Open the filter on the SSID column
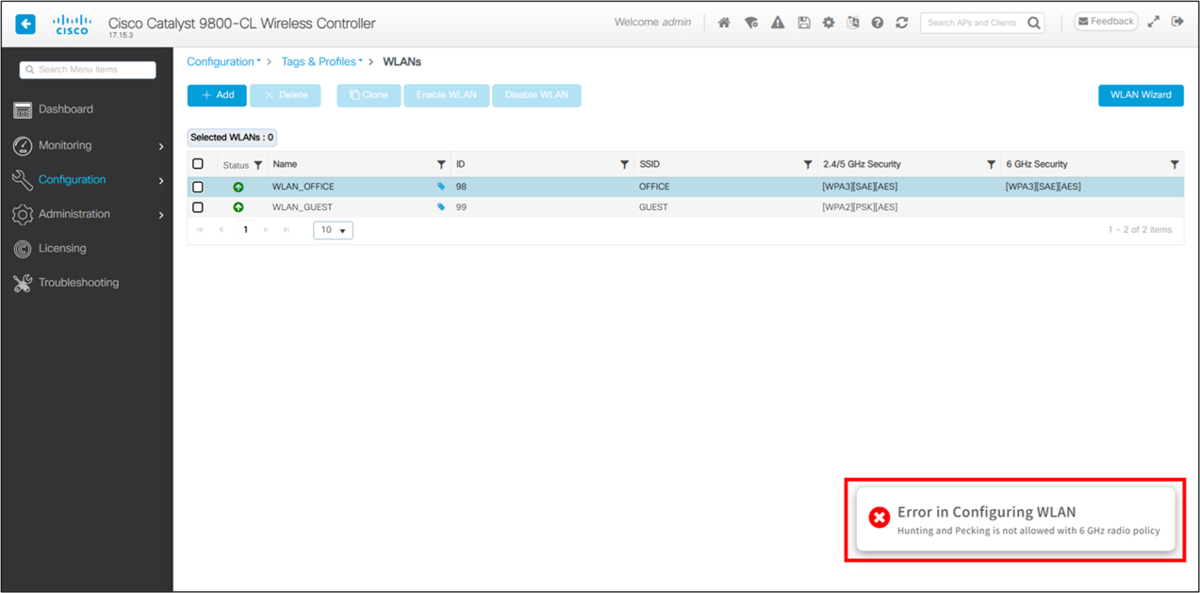This screenshot has width=1200, height=593. [x=808, y=165]
